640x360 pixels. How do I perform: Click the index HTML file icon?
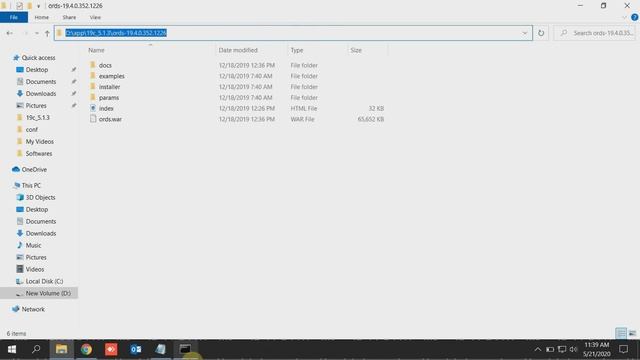click(x=93, y=108)
